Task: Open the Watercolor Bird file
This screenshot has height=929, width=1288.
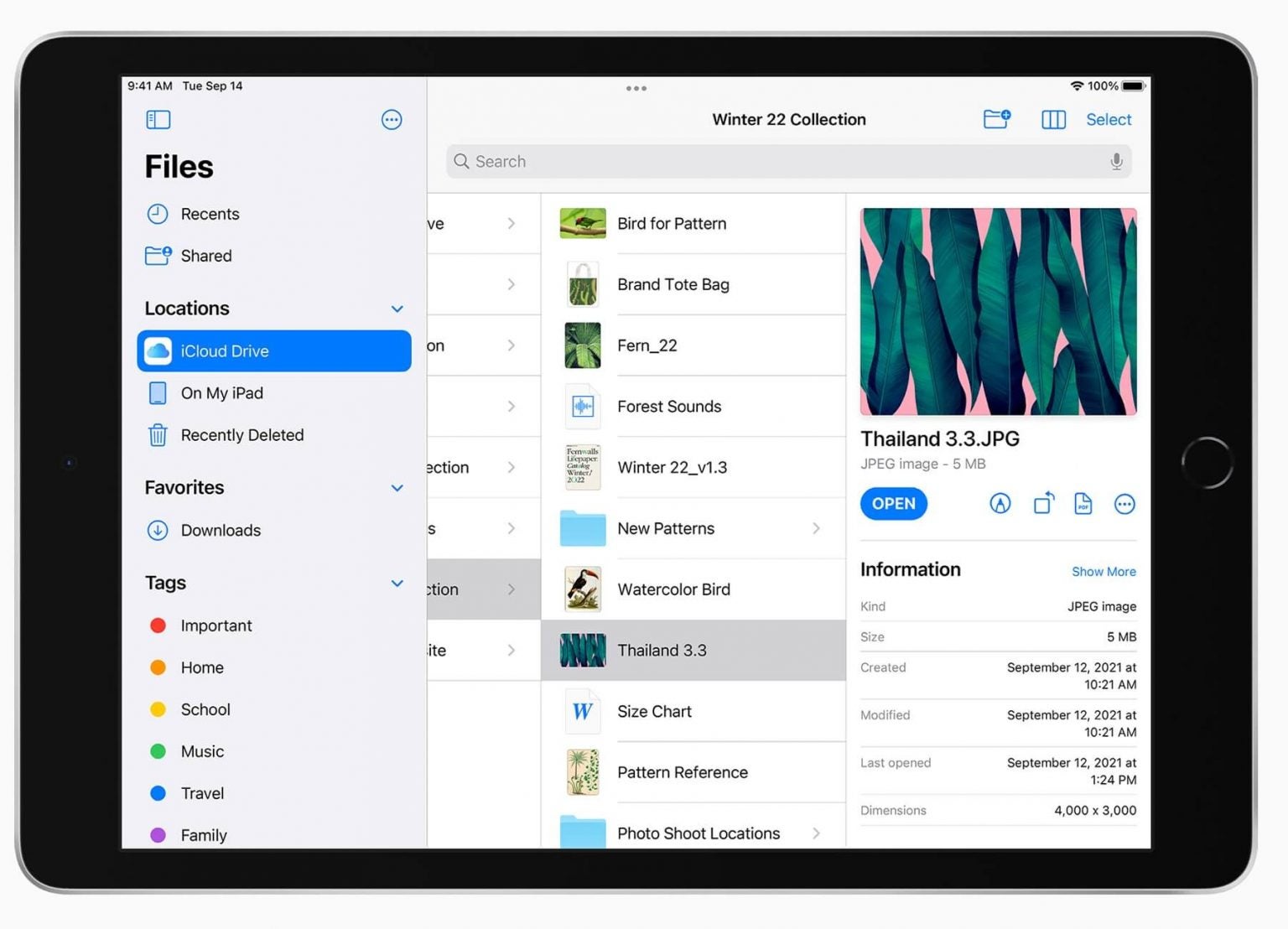Action: point(673,589)
